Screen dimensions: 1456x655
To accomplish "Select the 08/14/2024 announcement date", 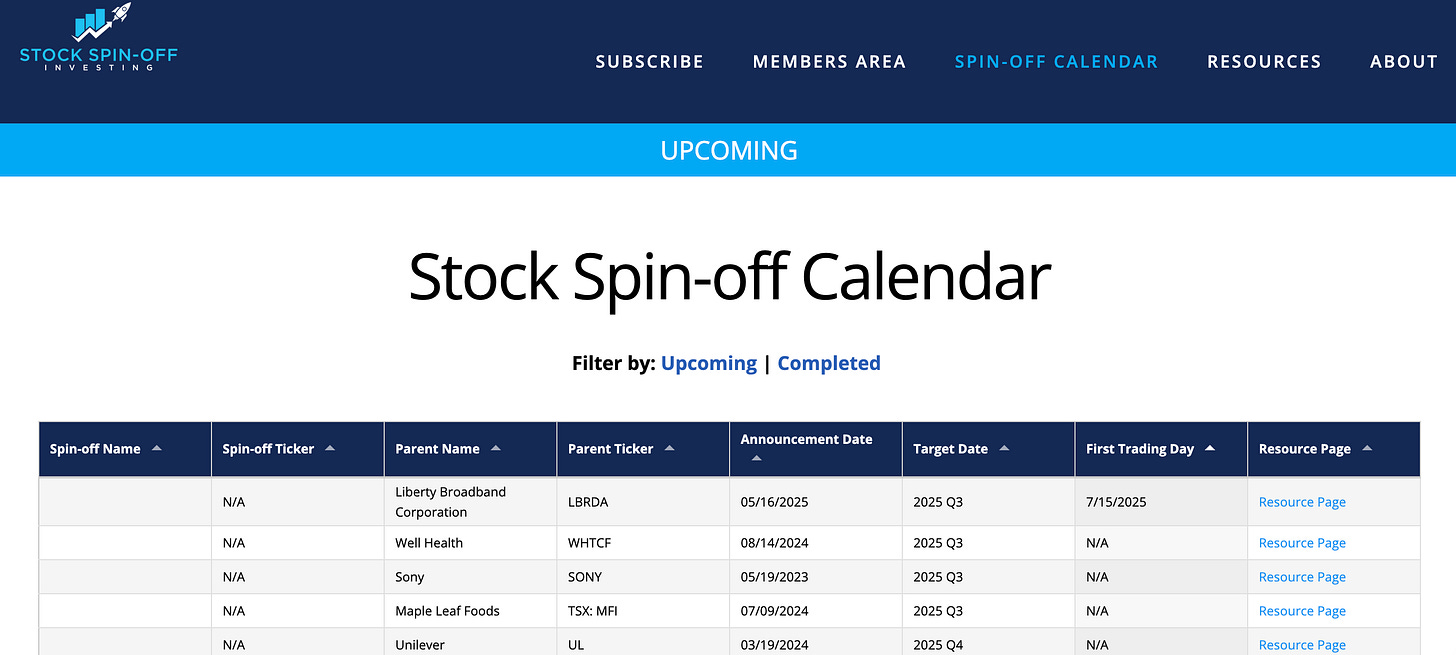I will [x=774, y=543].
